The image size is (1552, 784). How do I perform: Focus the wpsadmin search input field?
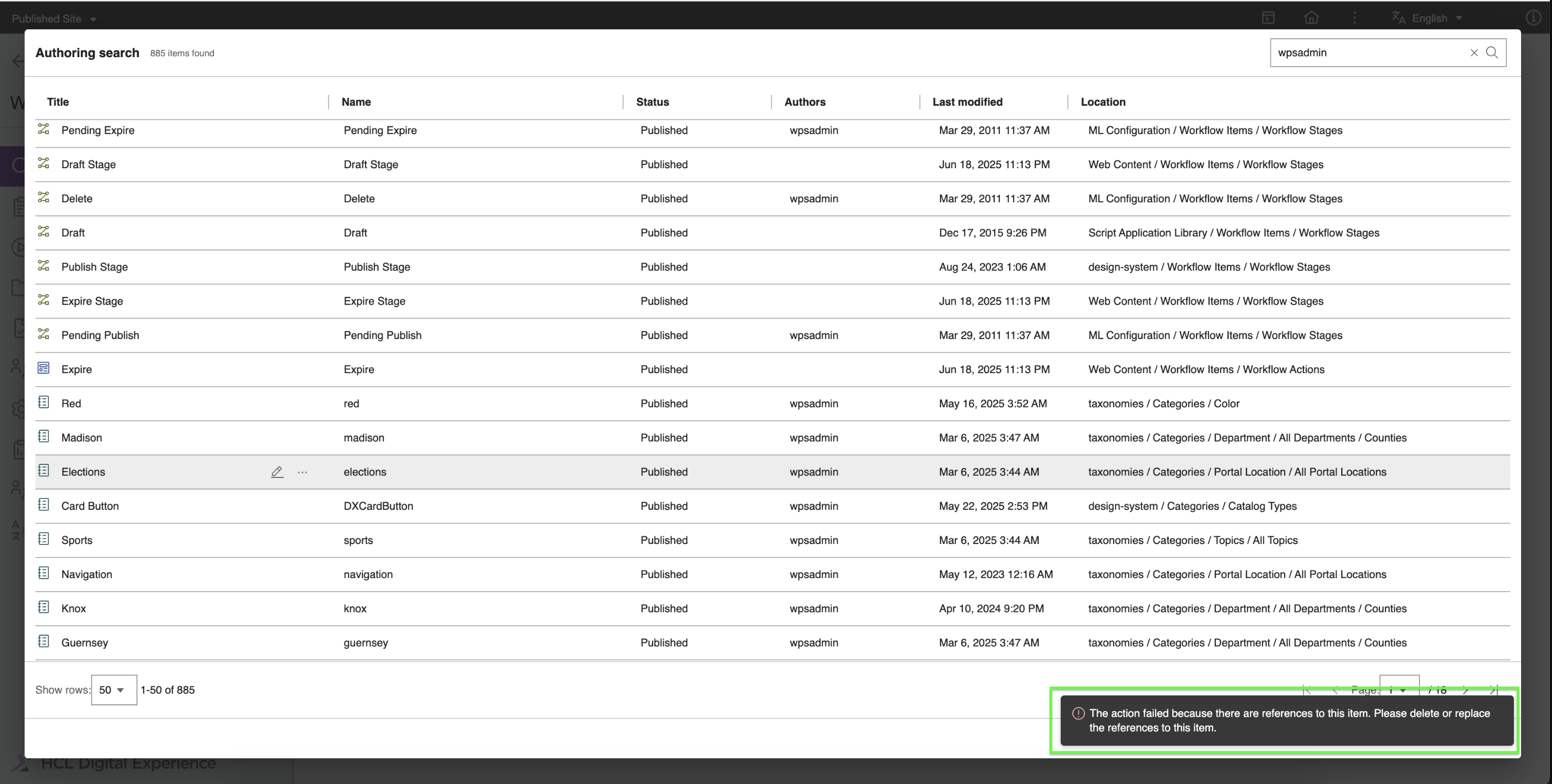[1367, 53]
